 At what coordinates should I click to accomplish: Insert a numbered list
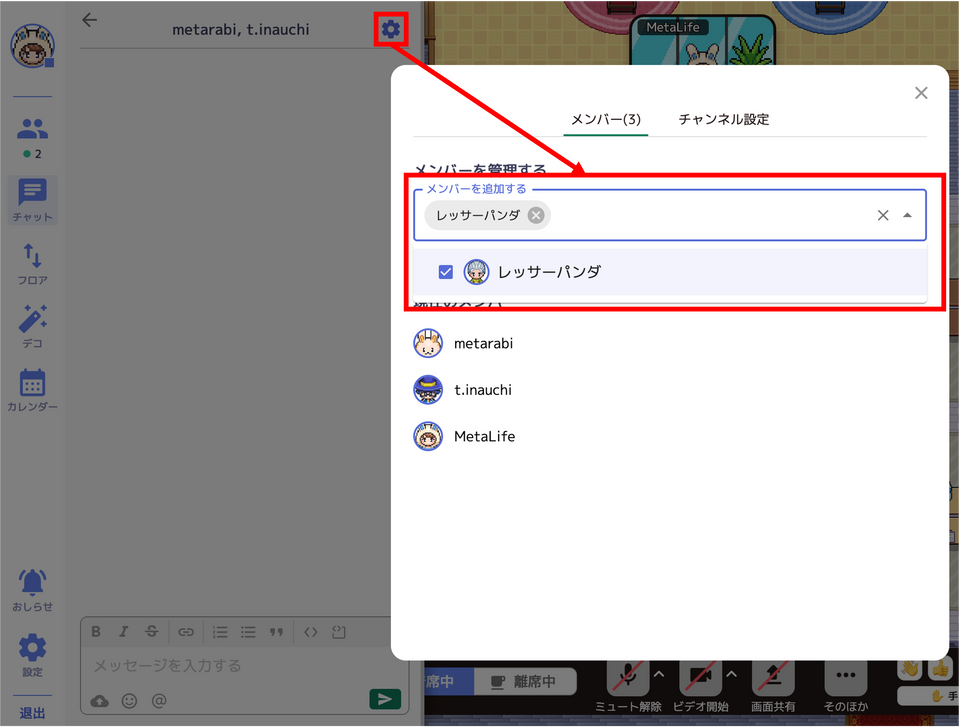220,632
